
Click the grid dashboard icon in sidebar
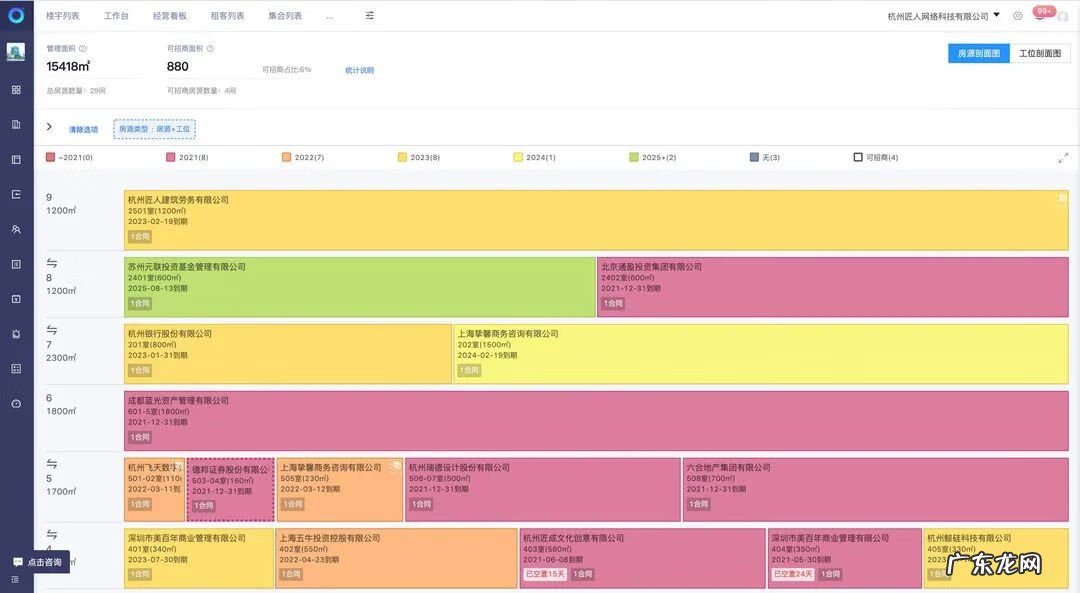pos(16,89)
